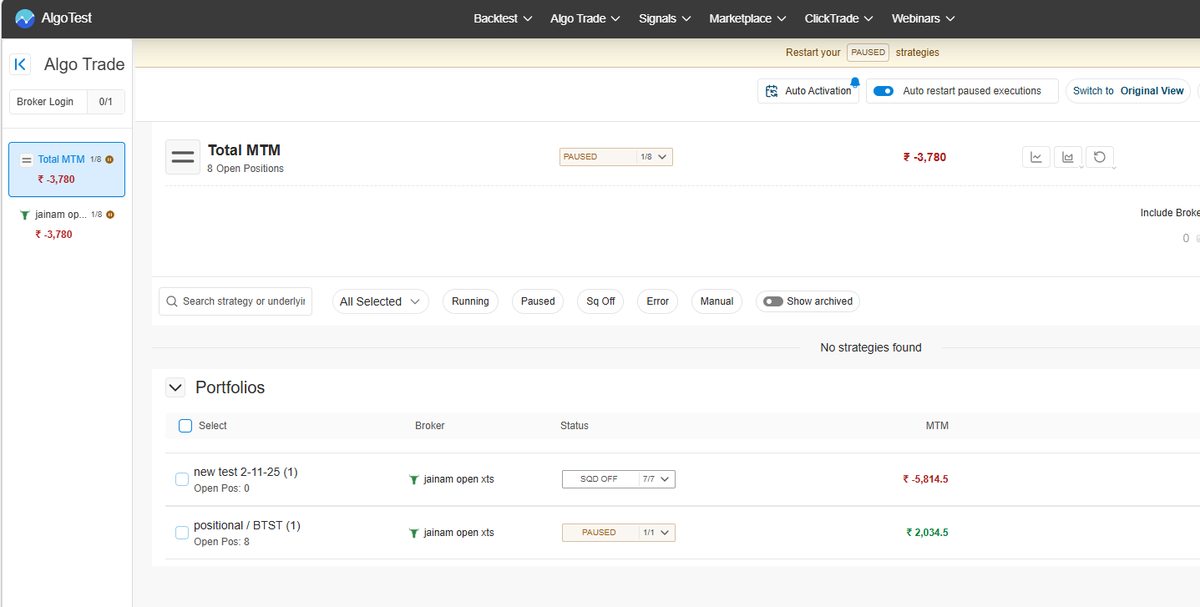Collapse sidebar with the back-arrow icon

coord(20,64)
